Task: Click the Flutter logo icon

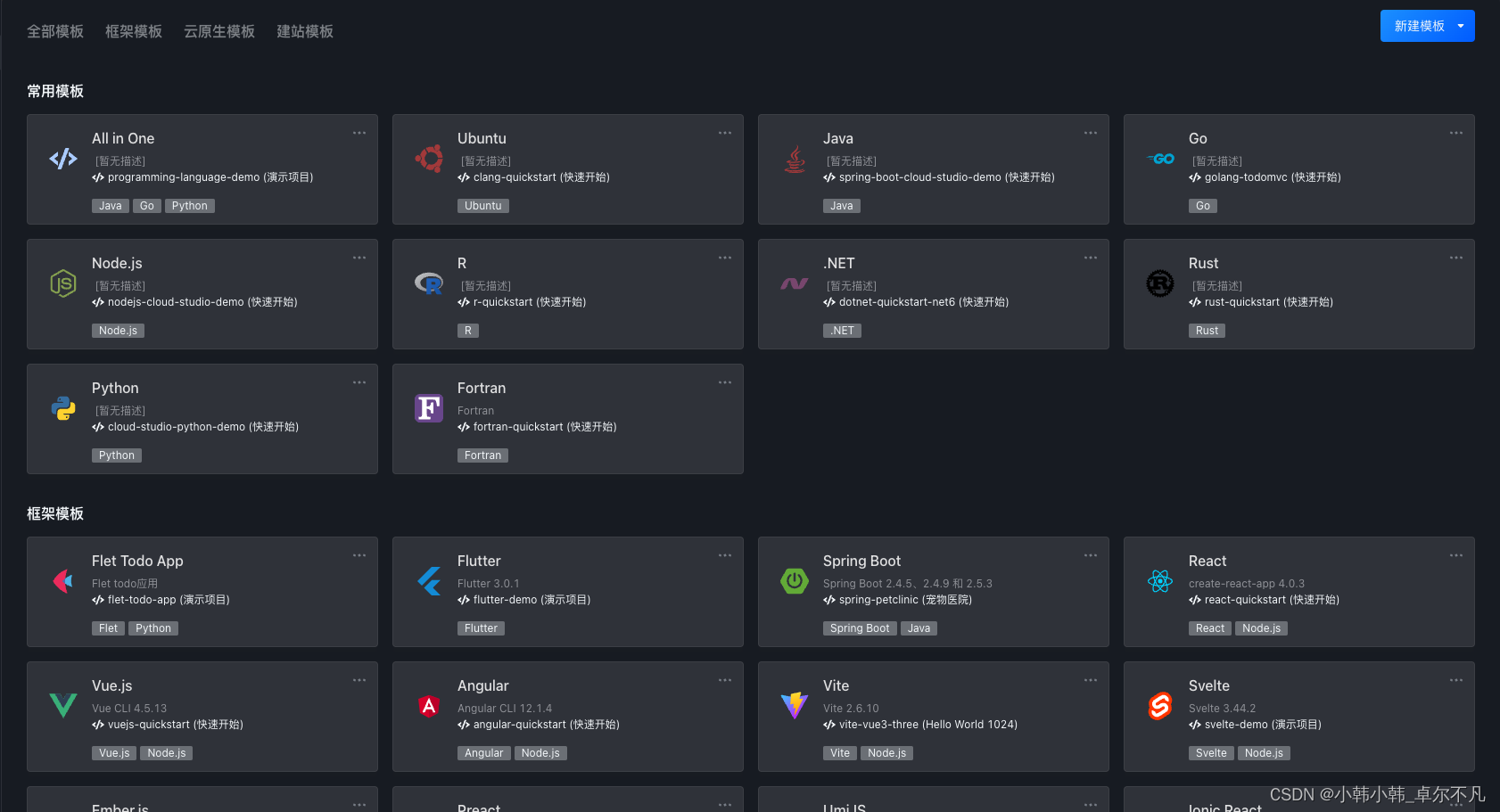Action: pos(429,581)
